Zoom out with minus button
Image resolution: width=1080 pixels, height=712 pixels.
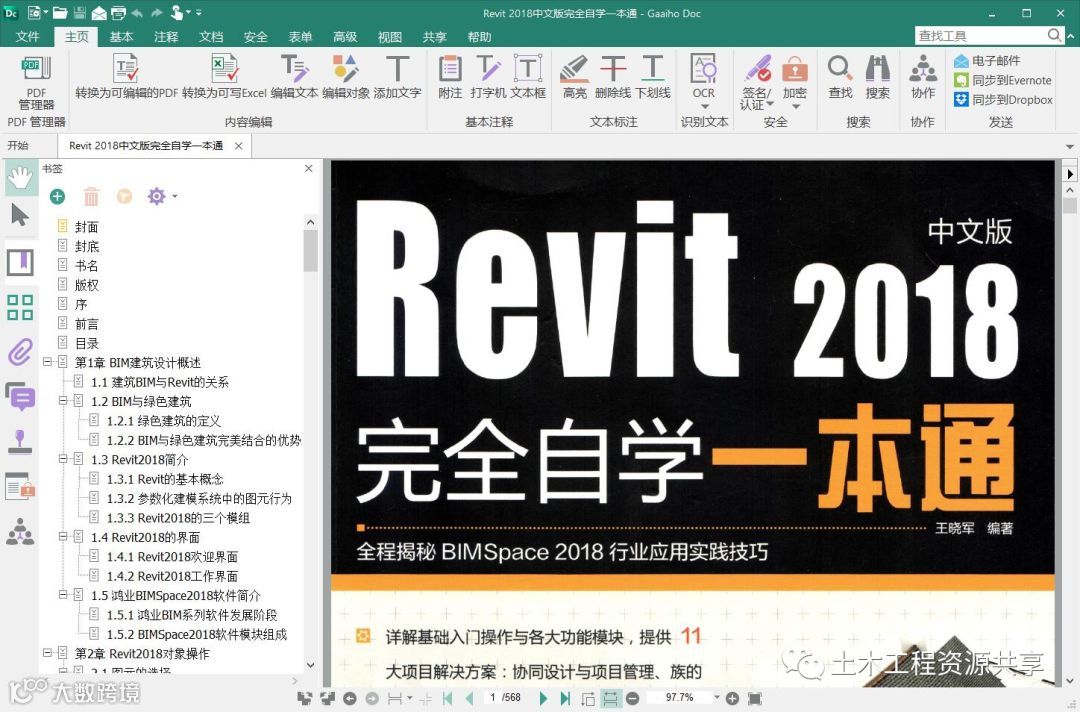coord(633,698)
